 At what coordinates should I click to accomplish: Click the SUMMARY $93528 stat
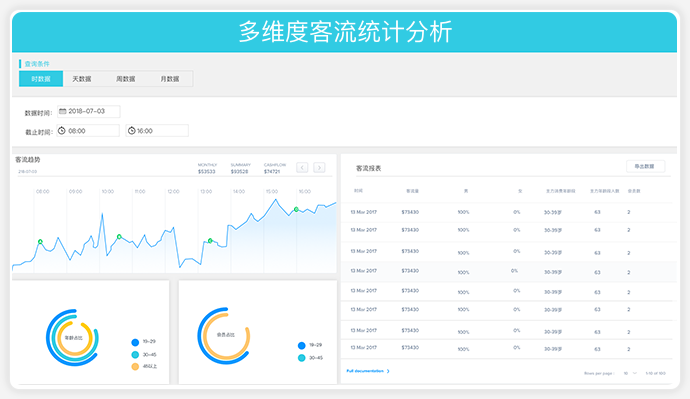[x=240, y=168]
